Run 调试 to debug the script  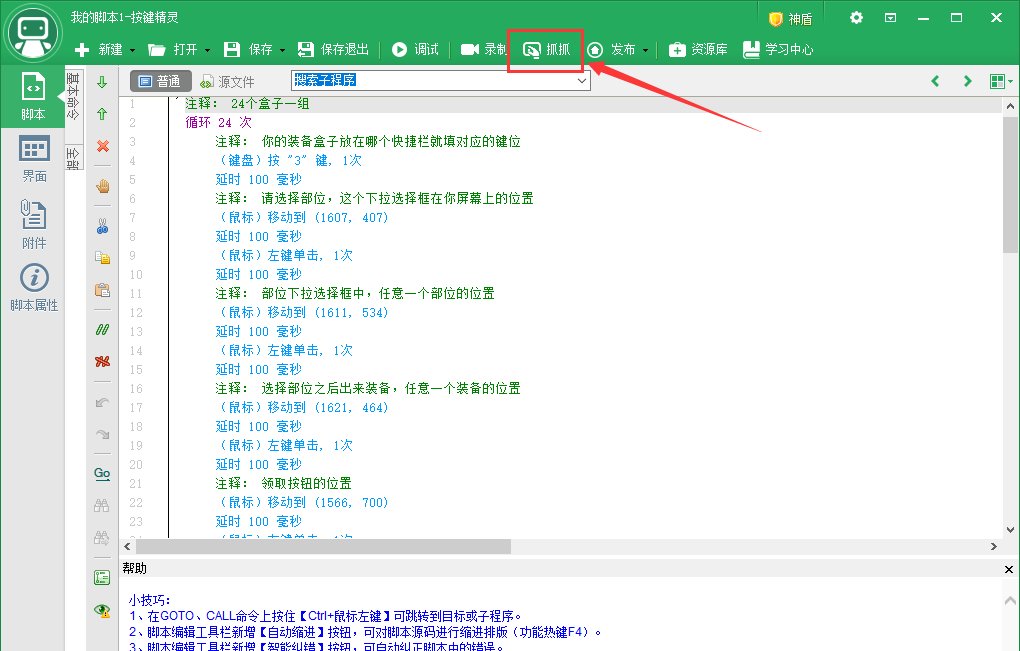coord(415,50)
